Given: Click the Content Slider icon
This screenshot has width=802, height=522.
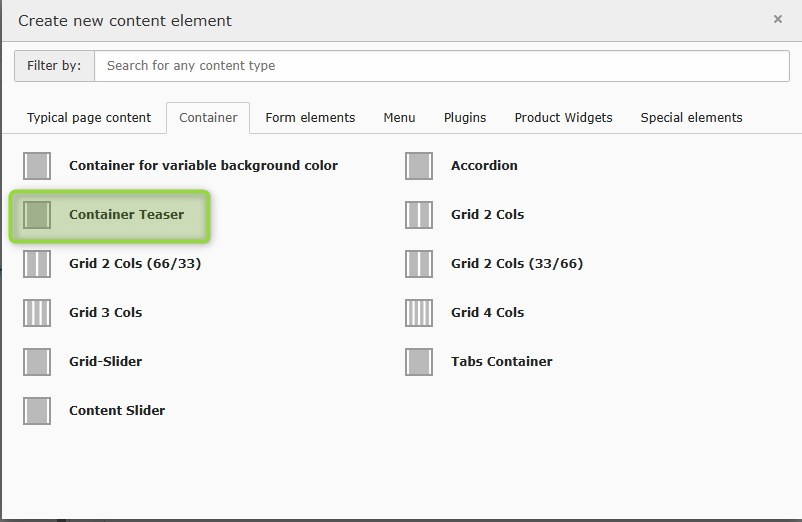Looking at the screenshot, I should (x=37, y=411).
